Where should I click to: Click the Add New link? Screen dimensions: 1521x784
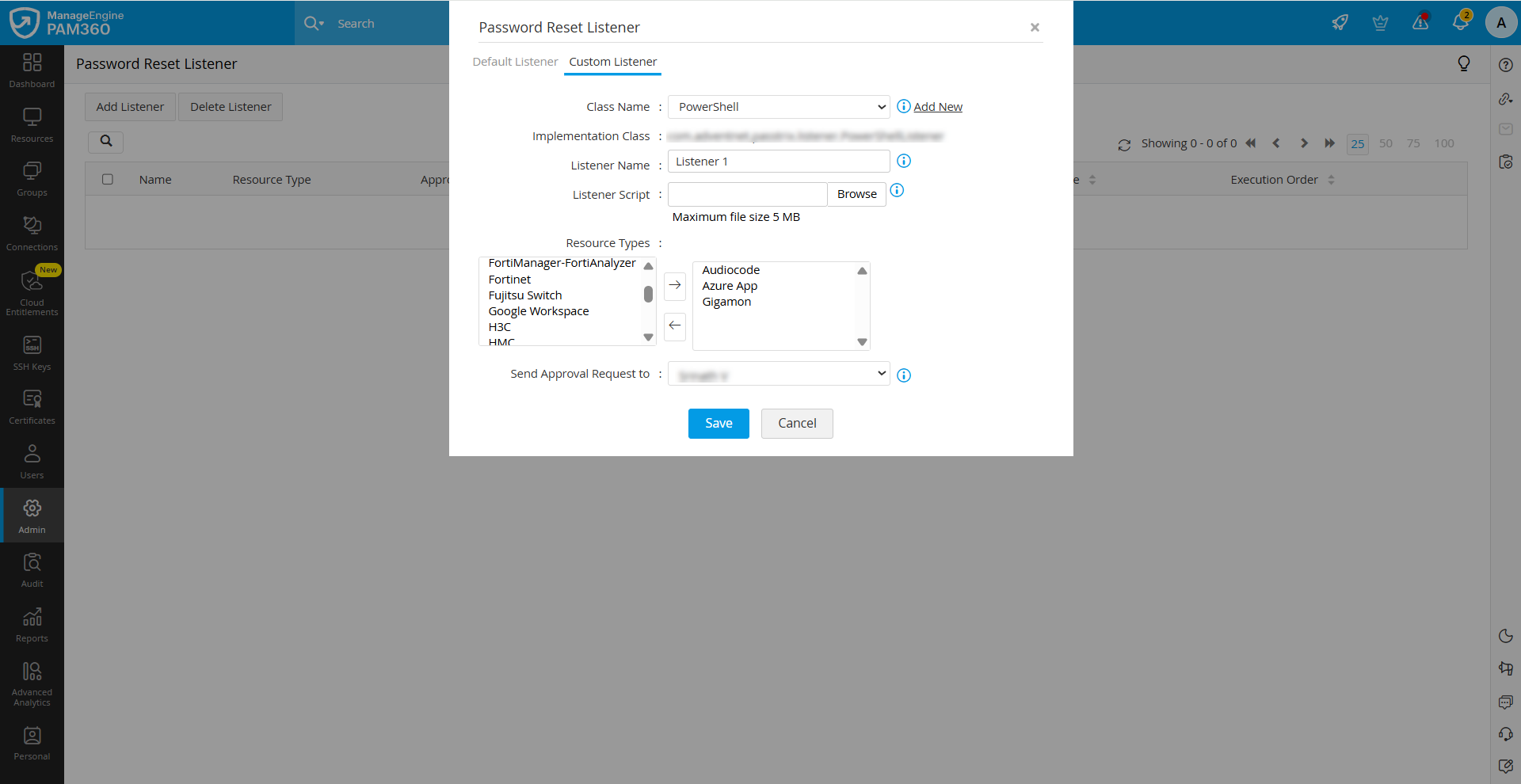[x=938, y=107]
